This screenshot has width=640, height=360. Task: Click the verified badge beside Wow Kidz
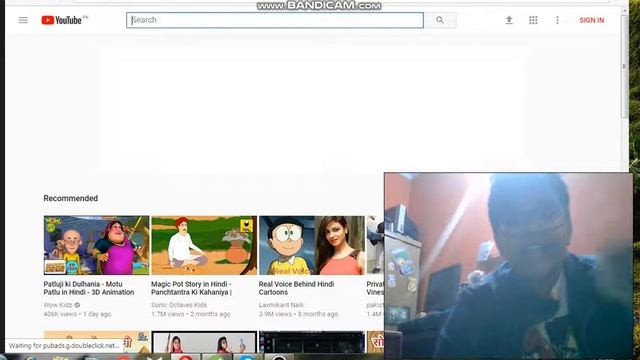77,305
